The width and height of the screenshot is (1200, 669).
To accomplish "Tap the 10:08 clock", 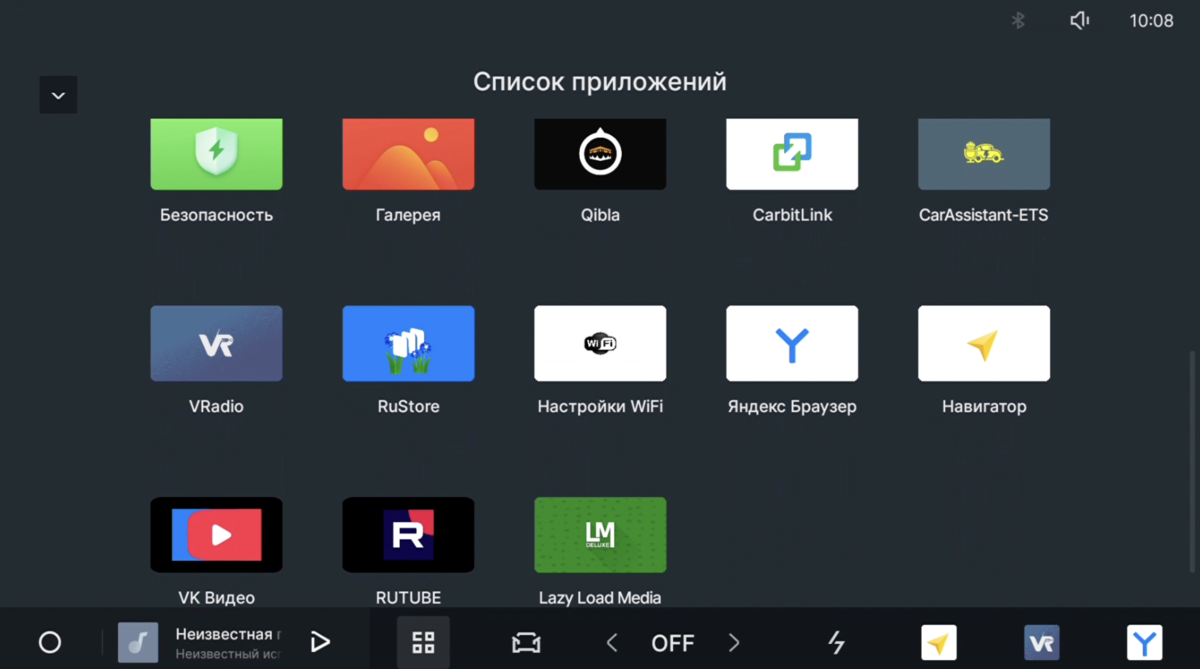I will (x=1151, y=20).
